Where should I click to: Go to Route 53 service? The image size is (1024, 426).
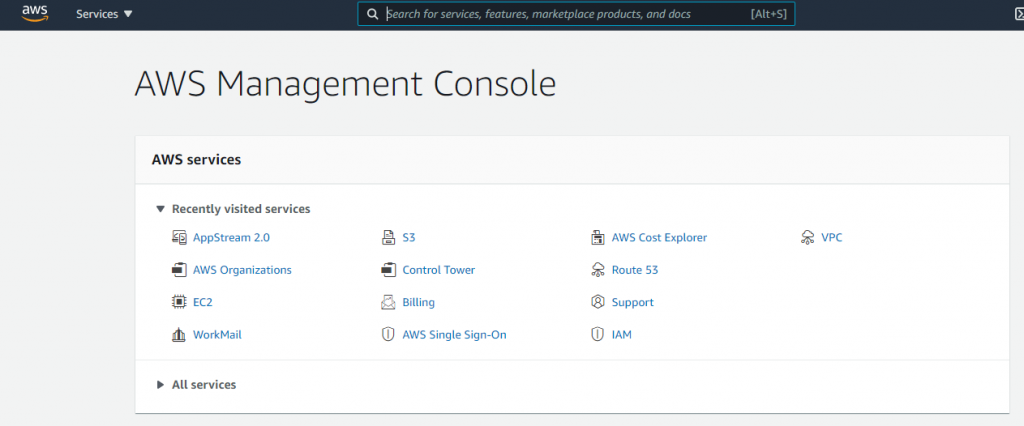635,270
